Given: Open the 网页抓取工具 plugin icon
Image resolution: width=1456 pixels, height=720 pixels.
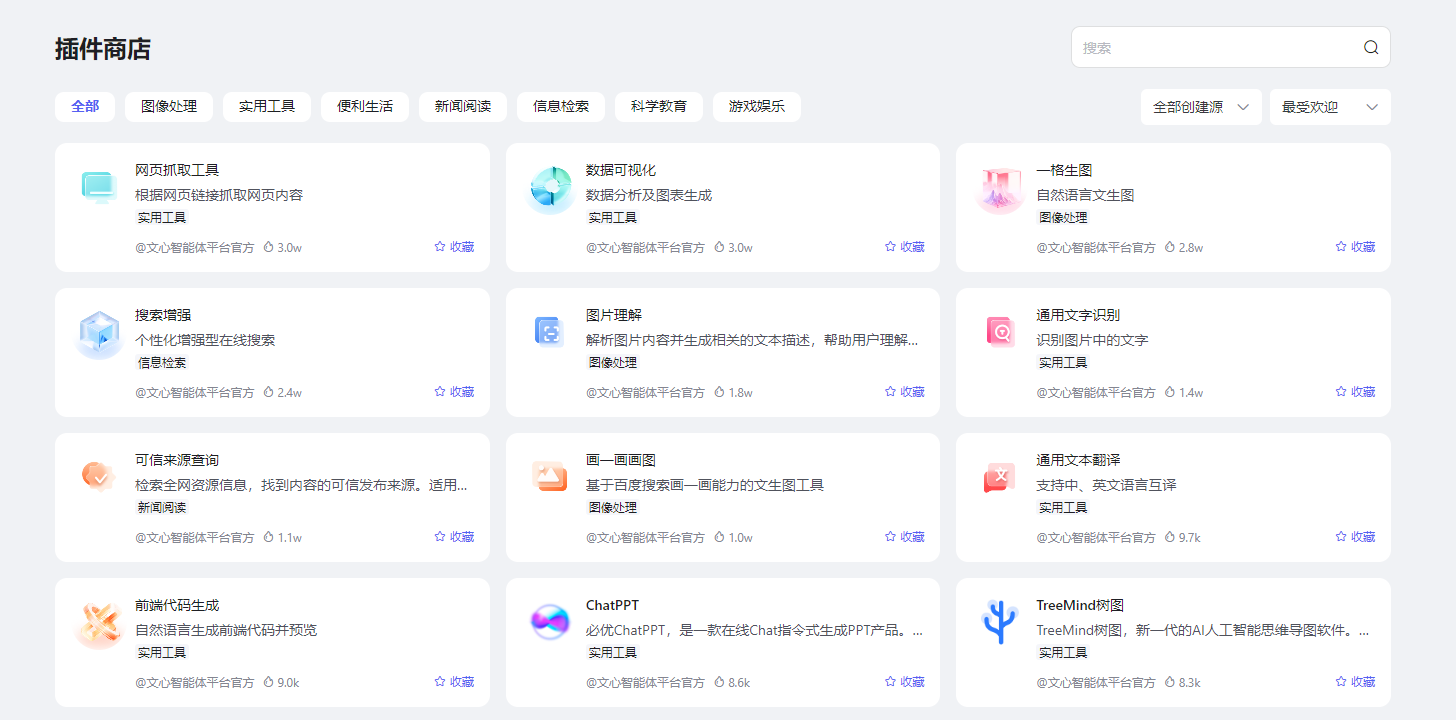Looking at the screenshot, I should coord(99,189).
